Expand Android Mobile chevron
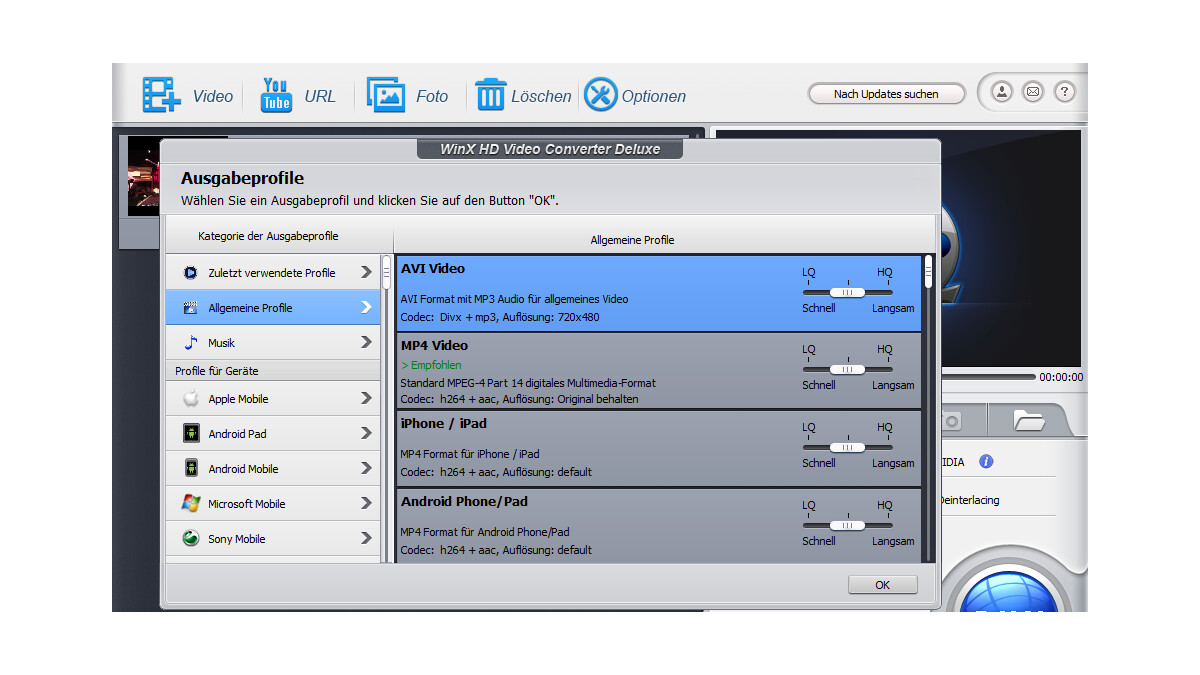Screen dimensions: 1200x675 (366, 469)
